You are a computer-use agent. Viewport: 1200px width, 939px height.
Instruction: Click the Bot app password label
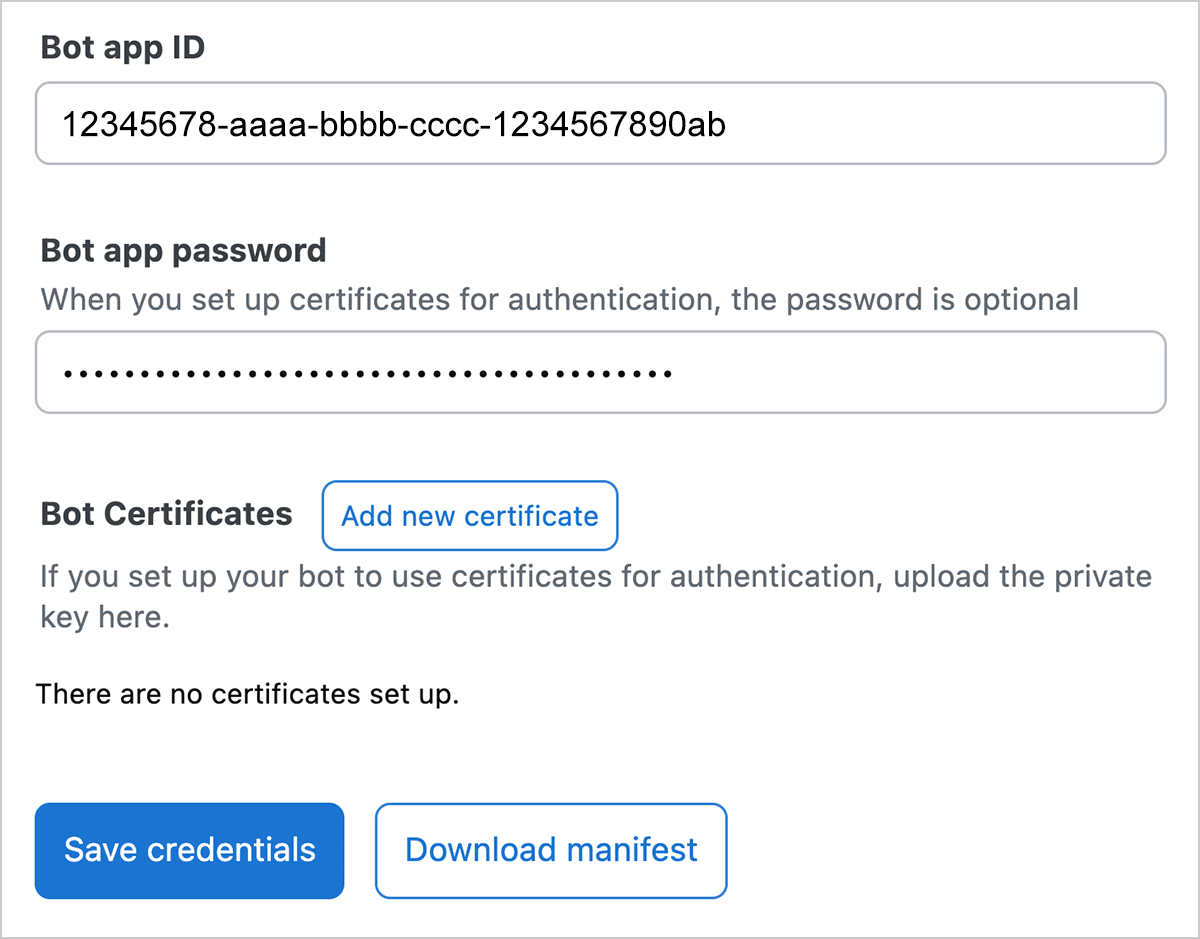tap(183, 250)
